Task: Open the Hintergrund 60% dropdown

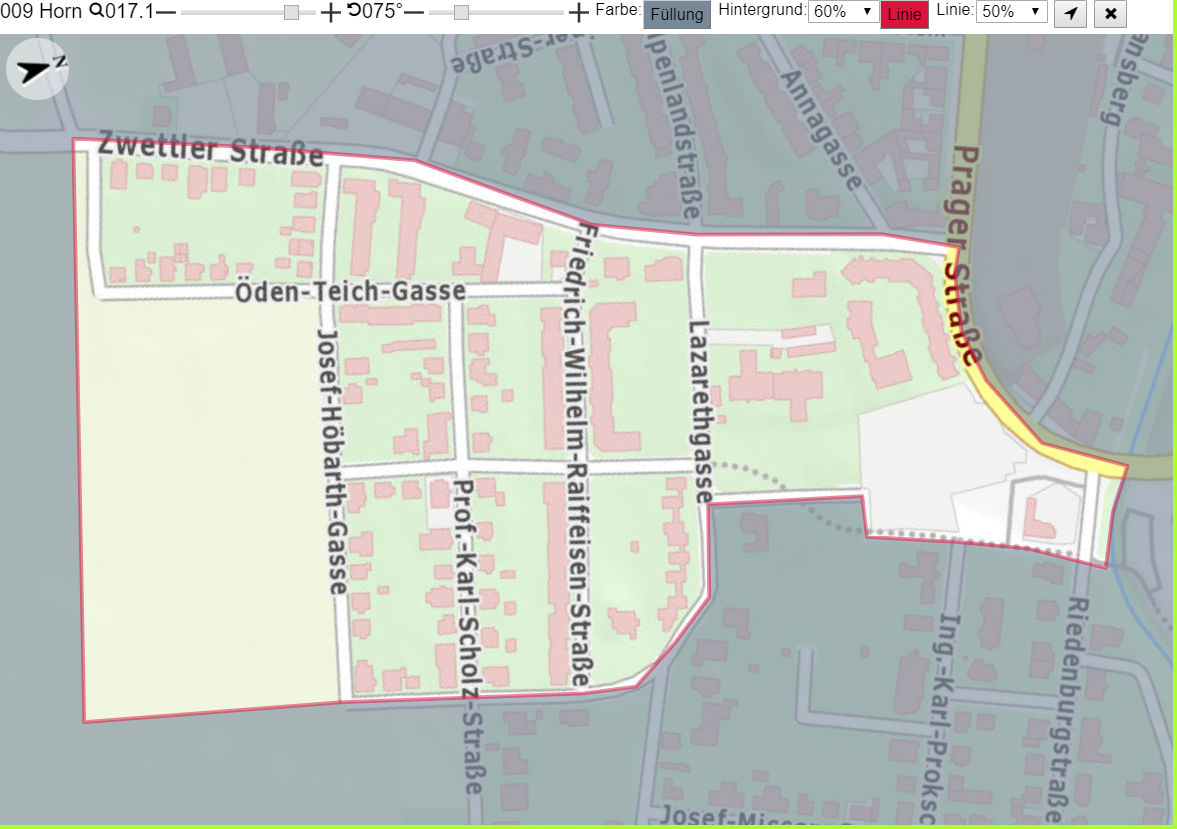Action: click(x=843, y=12)
